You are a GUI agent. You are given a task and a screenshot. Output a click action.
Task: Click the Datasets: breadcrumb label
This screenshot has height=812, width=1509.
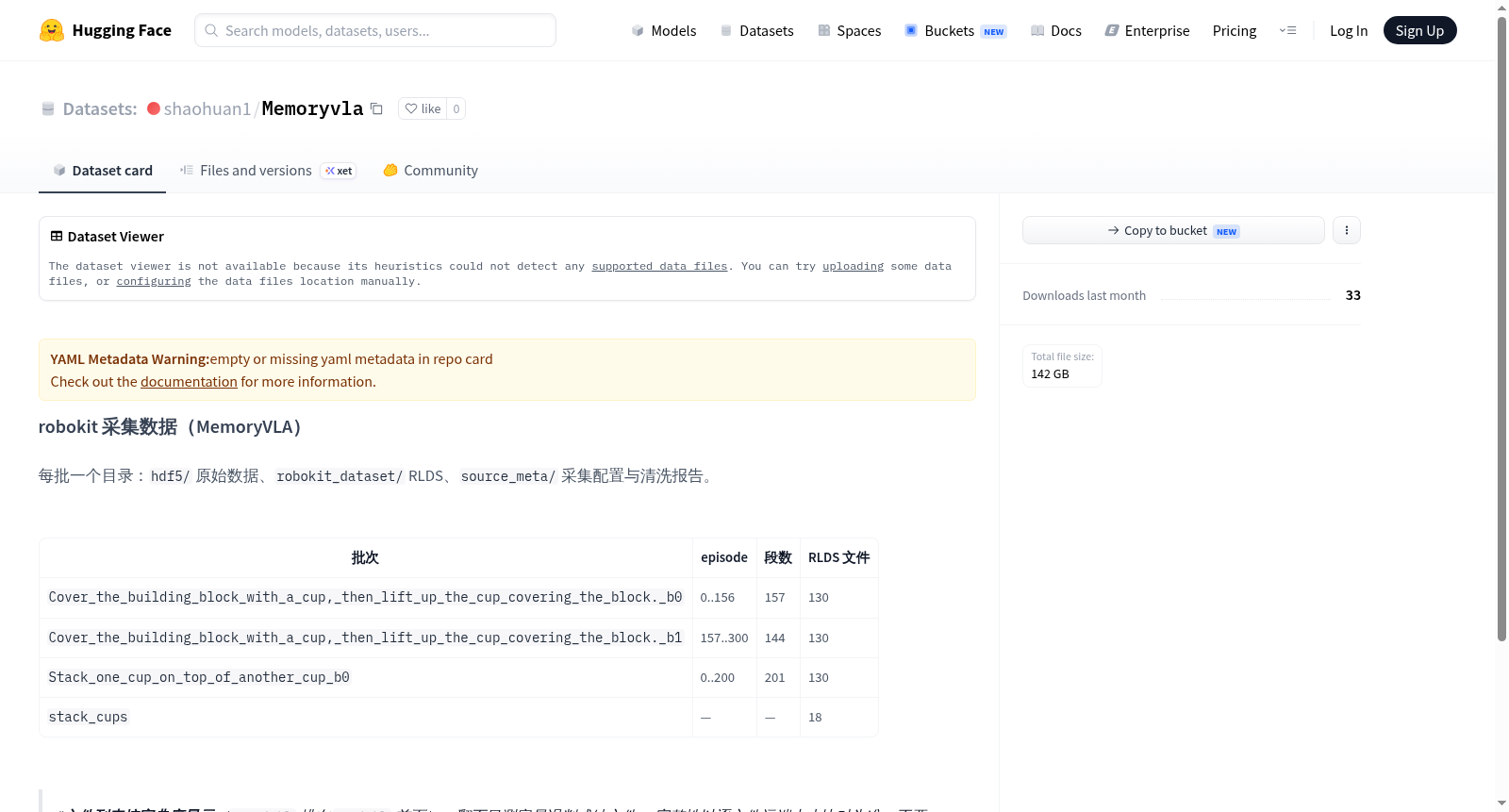pos(100,108)
